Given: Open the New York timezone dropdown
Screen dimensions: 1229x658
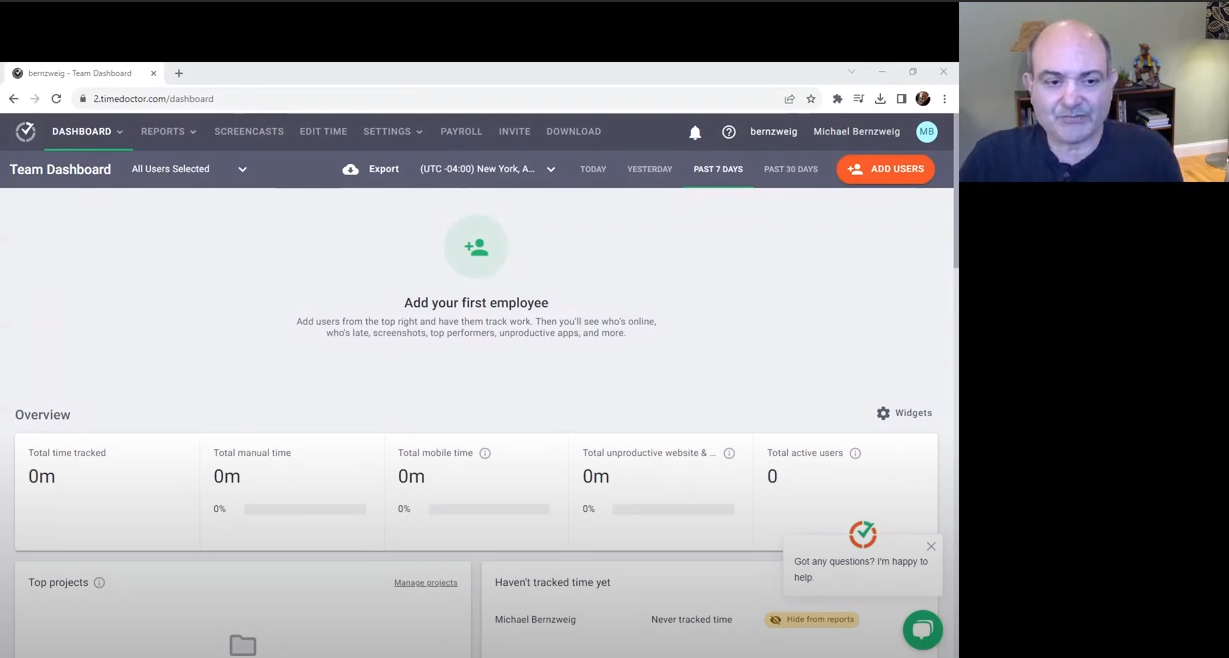Looking at the screenshot, I should pos(488,169).
